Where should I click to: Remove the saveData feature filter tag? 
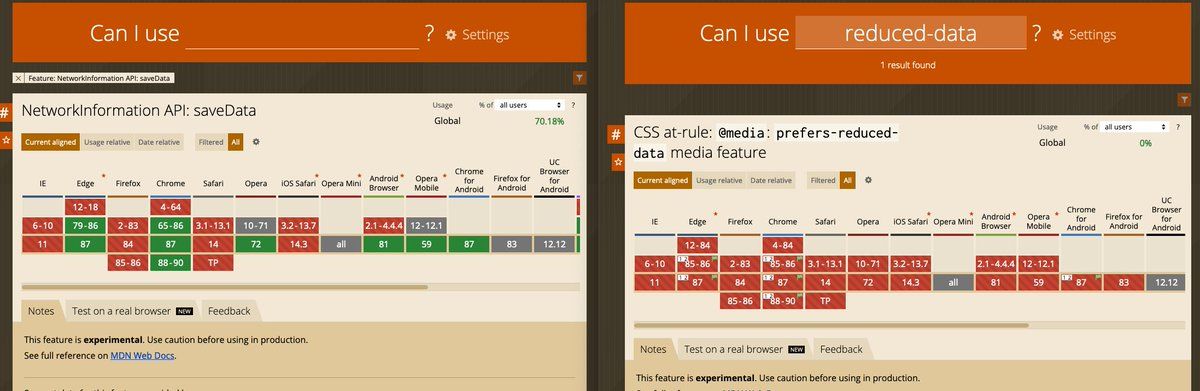coord(18,78)
